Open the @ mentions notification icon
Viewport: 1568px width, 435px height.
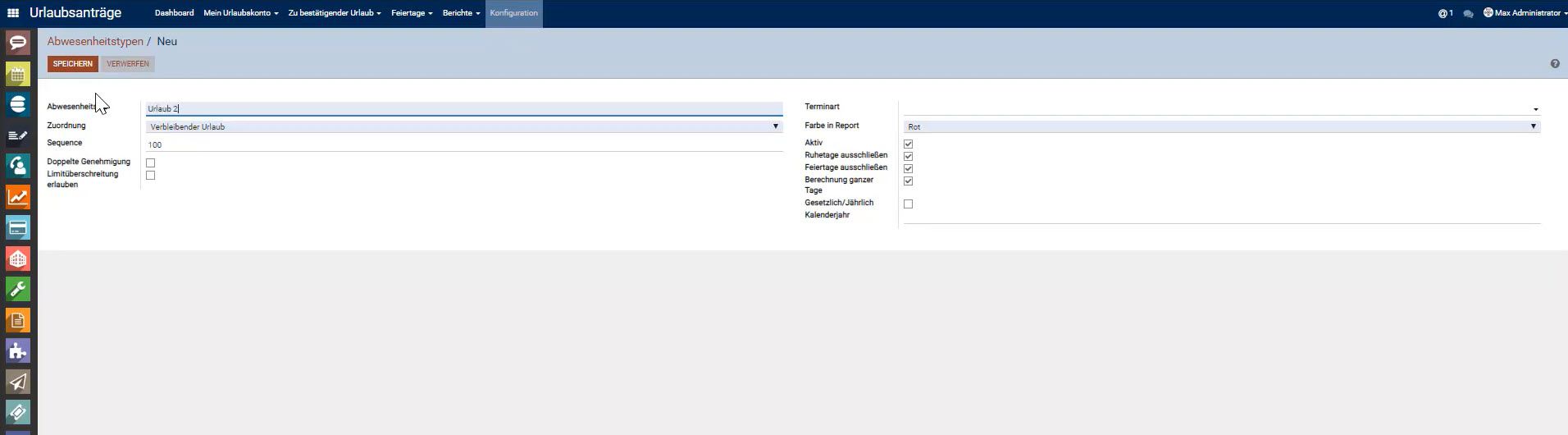pos(1445,13)
